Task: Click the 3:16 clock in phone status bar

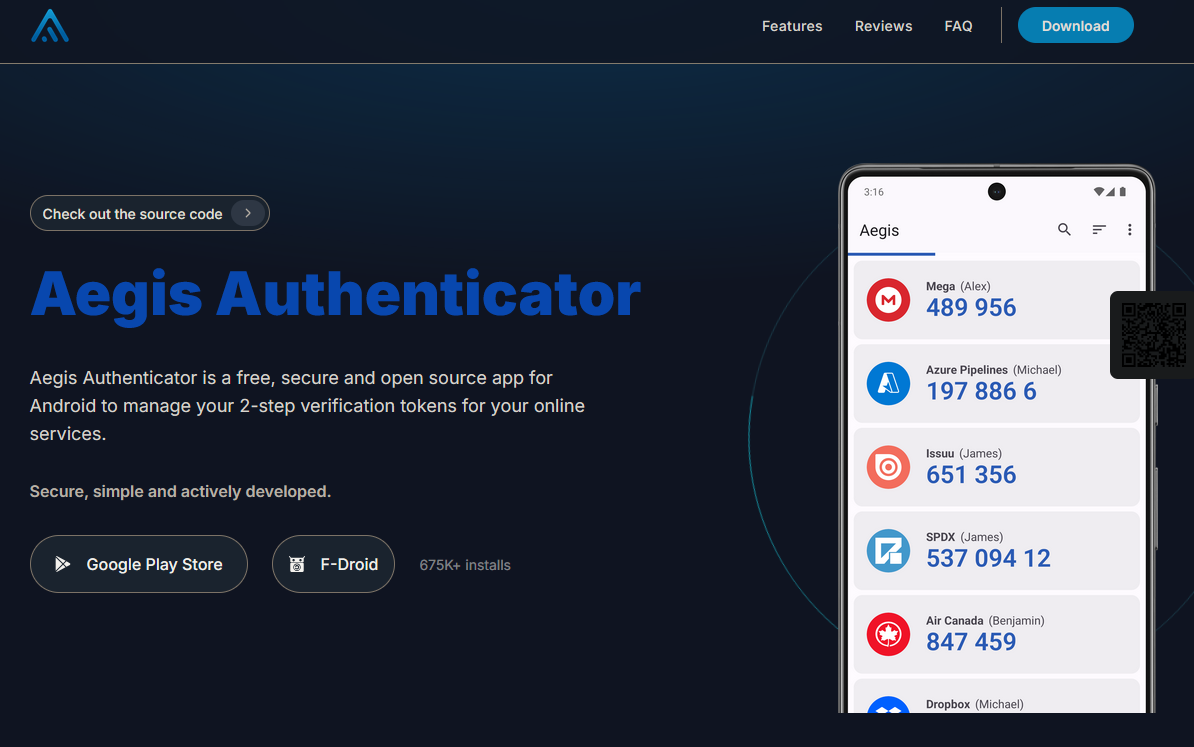Action: (x=873, y=192)
